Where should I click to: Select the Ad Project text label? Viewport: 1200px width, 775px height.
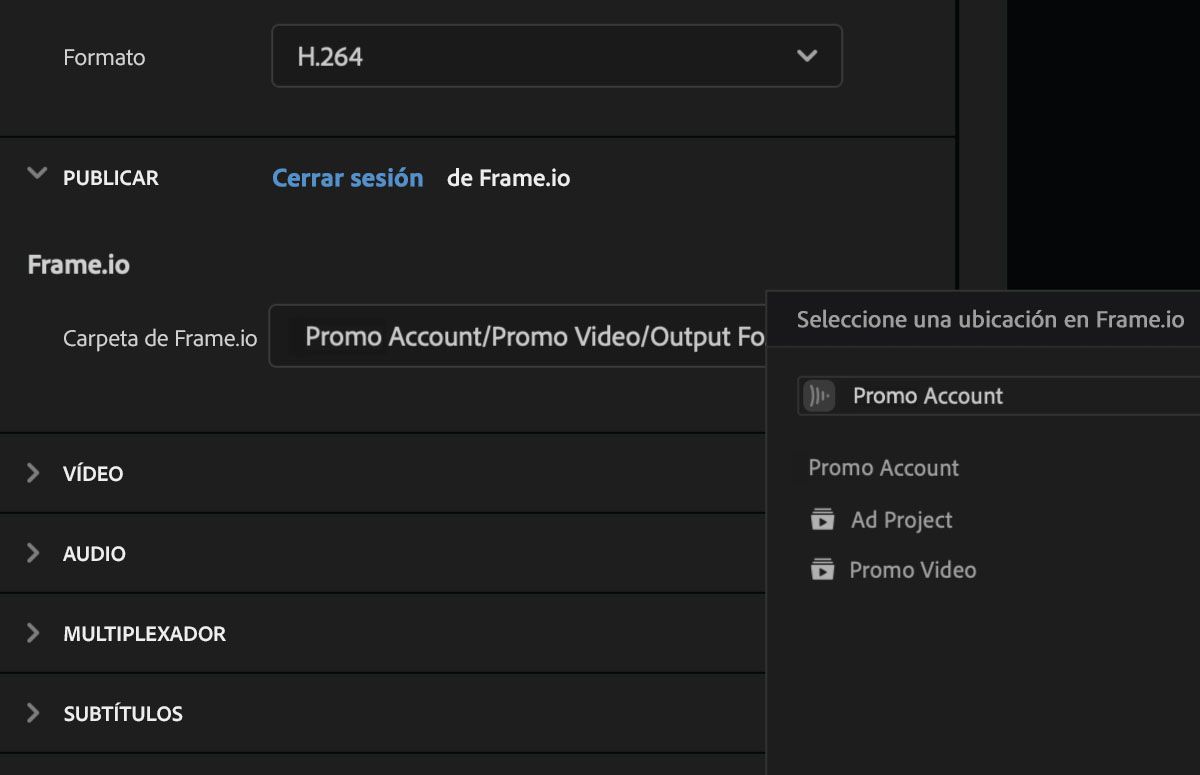point(902,520)
